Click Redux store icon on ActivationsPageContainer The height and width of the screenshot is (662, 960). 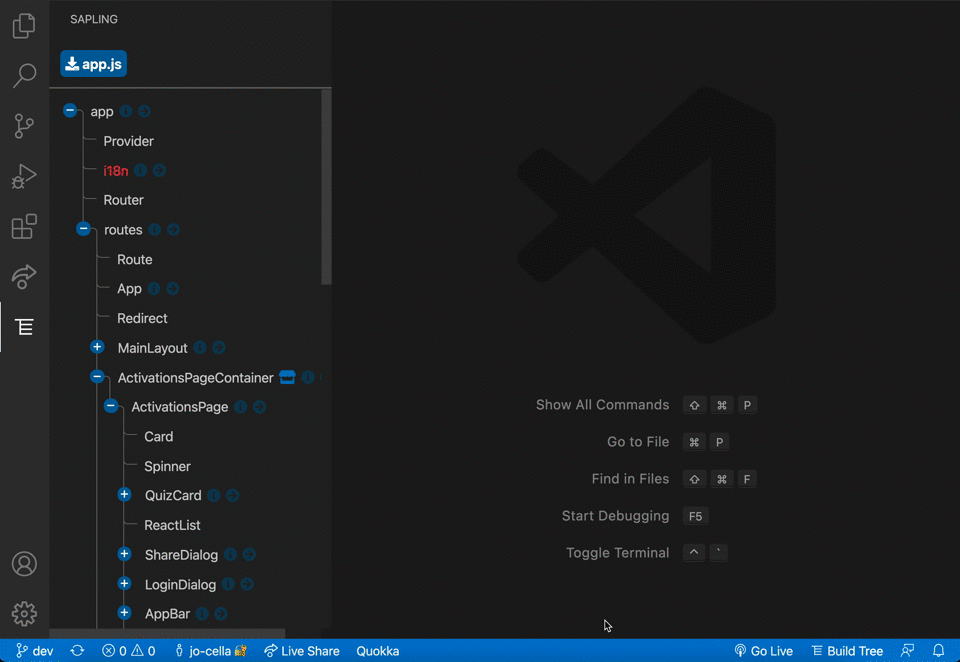287,377
